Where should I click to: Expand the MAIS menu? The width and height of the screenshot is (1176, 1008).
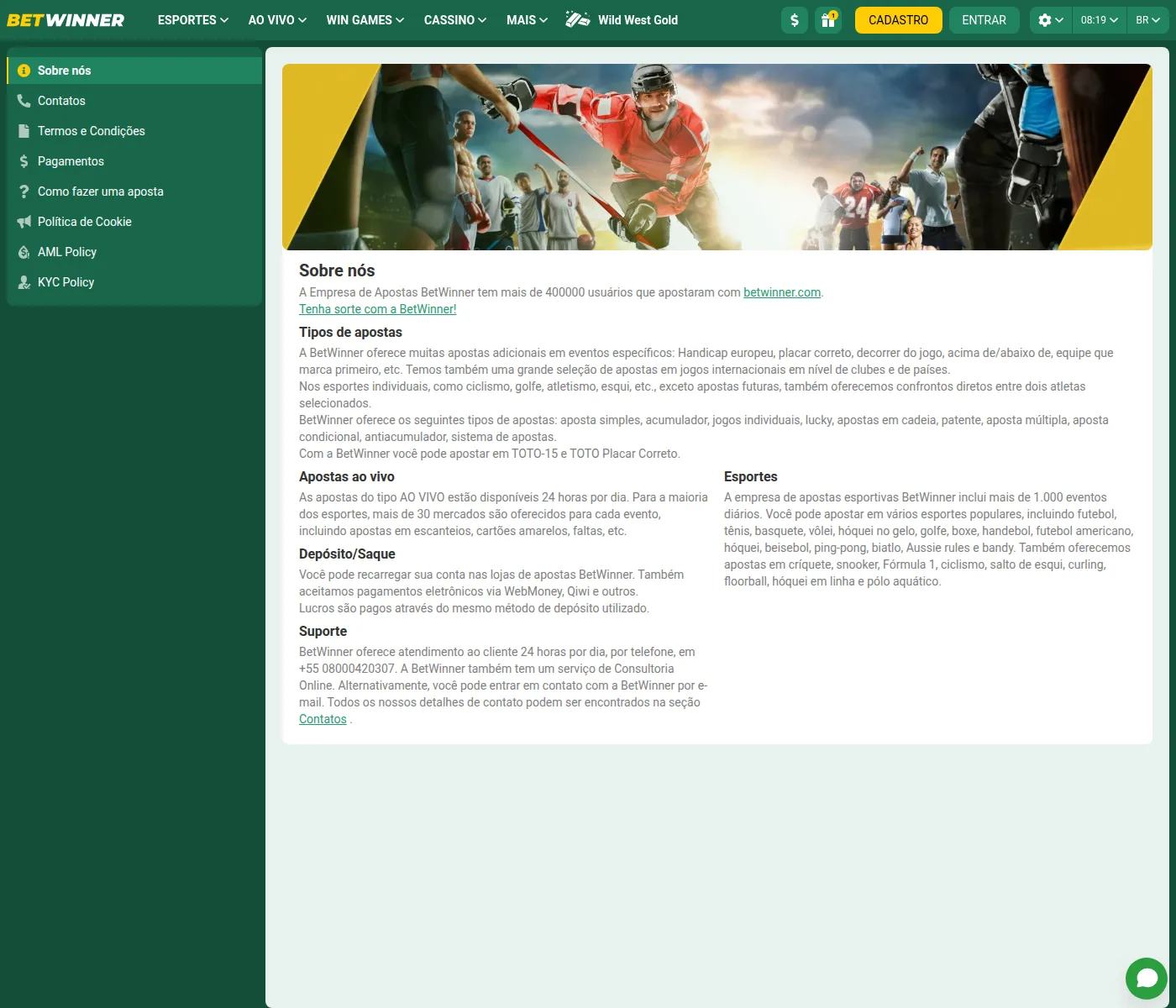[527, 20]
